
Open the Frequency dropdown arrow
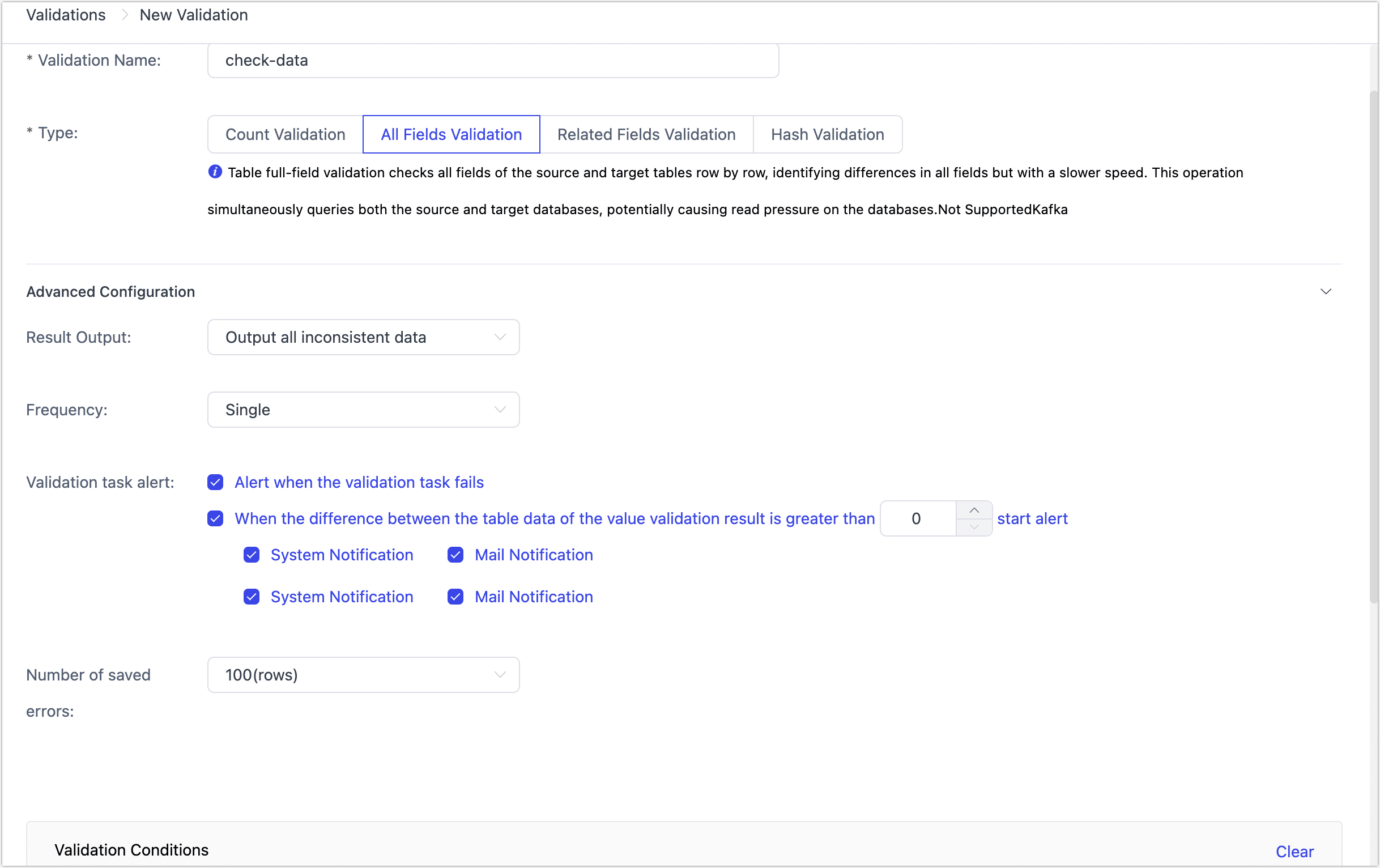pyautogui.click(x=499, y=409)
